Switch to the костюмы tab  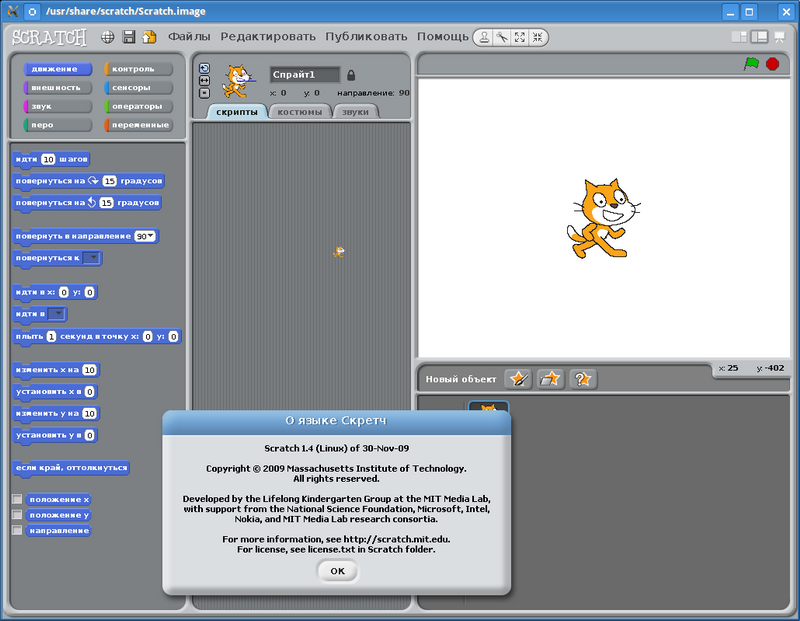click(x=300, y=112)
